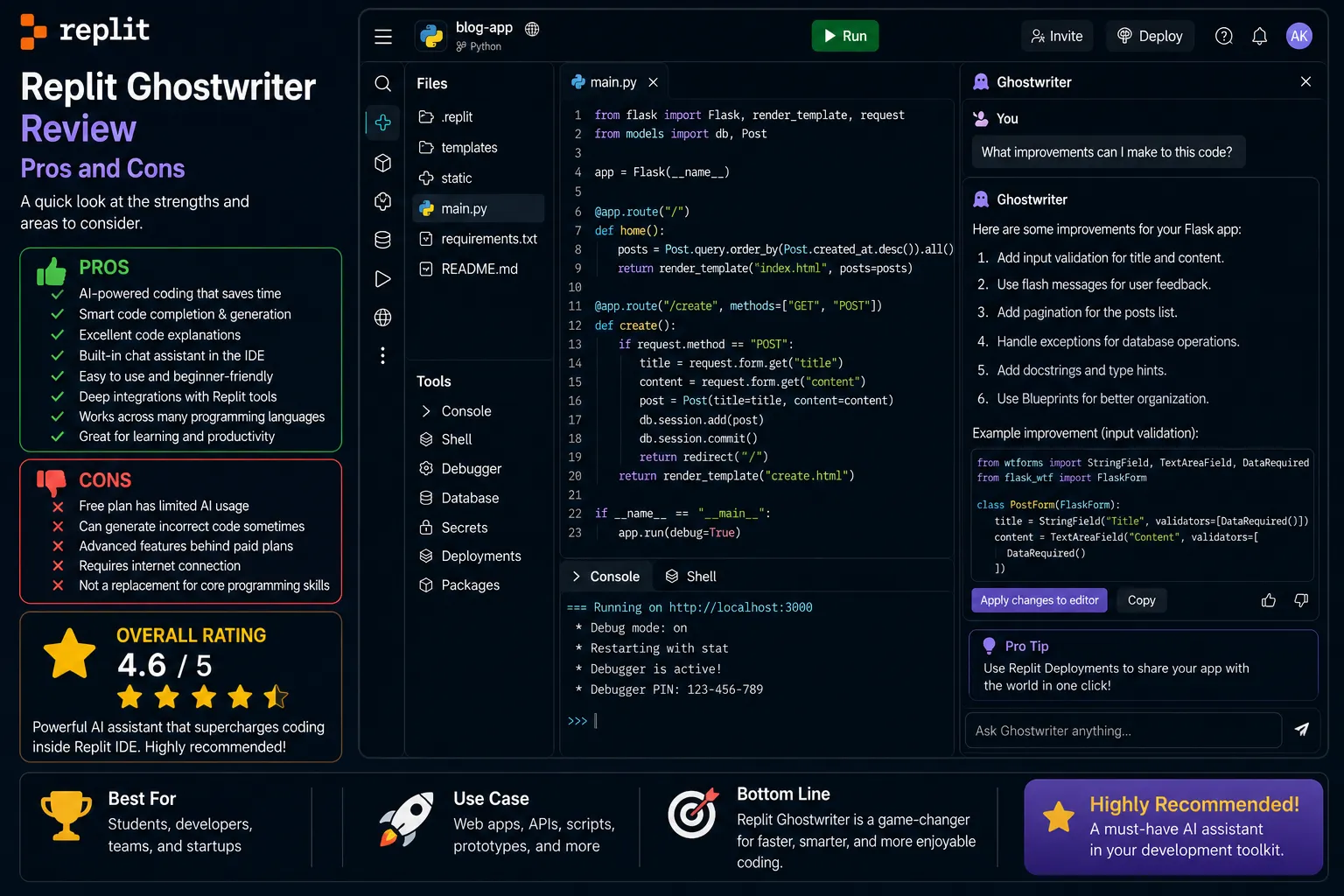Send the Ghostwriter message with arrow icon
This screenshot has width=1344, height=896.
(x=1302, y=730)
